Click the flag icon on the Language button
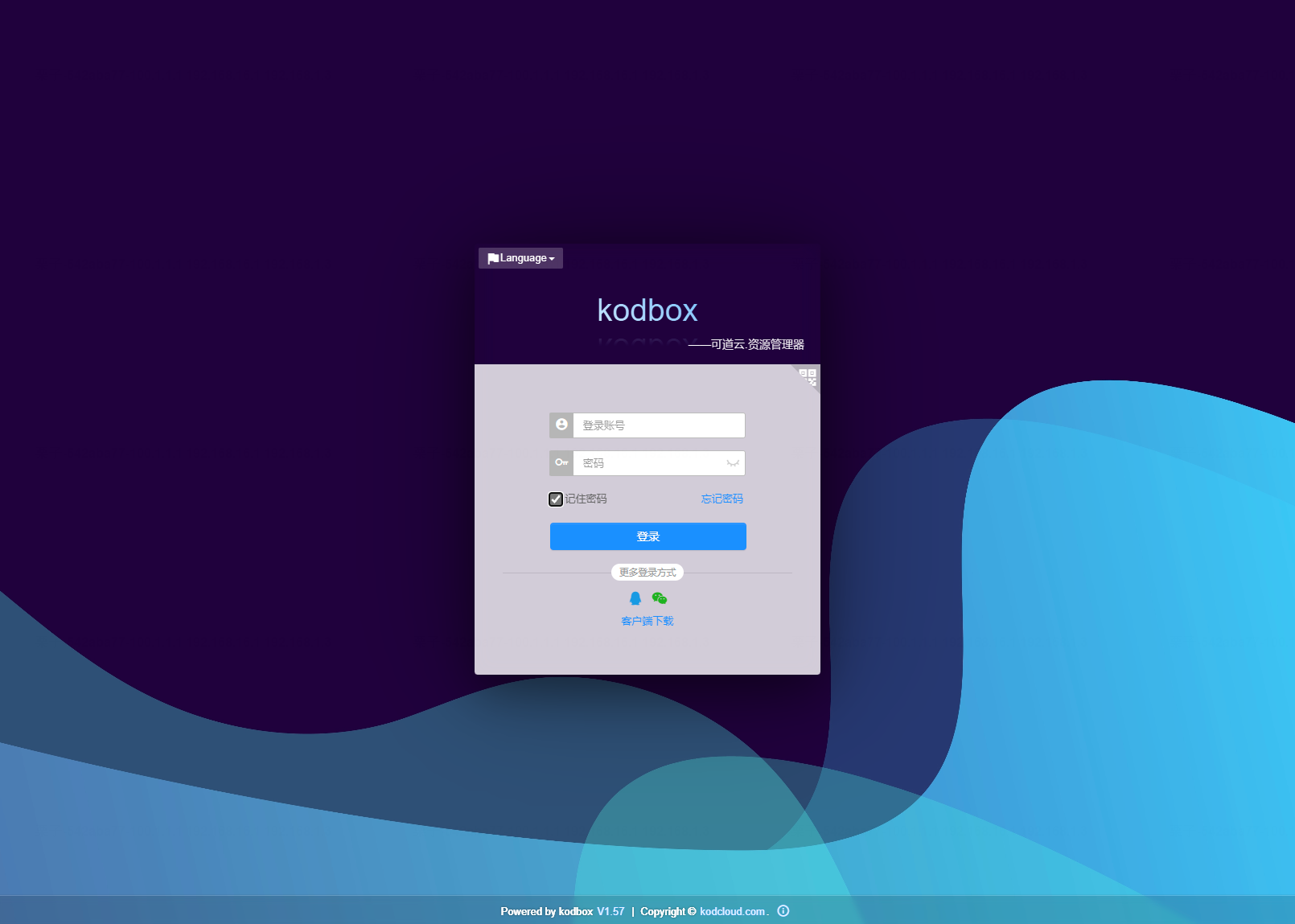 (x=494, y=257)
